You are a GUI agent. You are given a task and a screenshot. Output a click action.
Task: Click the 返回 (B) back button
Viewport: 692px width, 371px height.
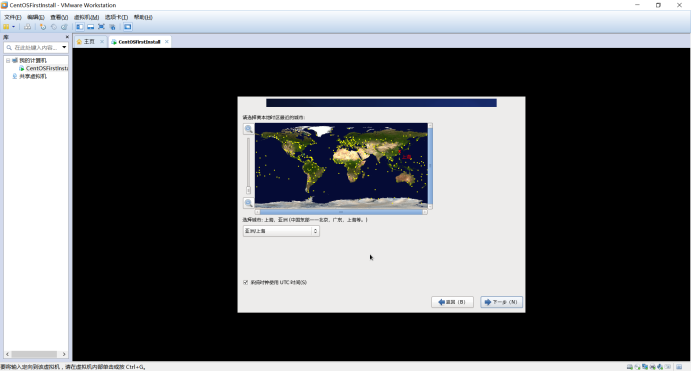pos(452,302)
